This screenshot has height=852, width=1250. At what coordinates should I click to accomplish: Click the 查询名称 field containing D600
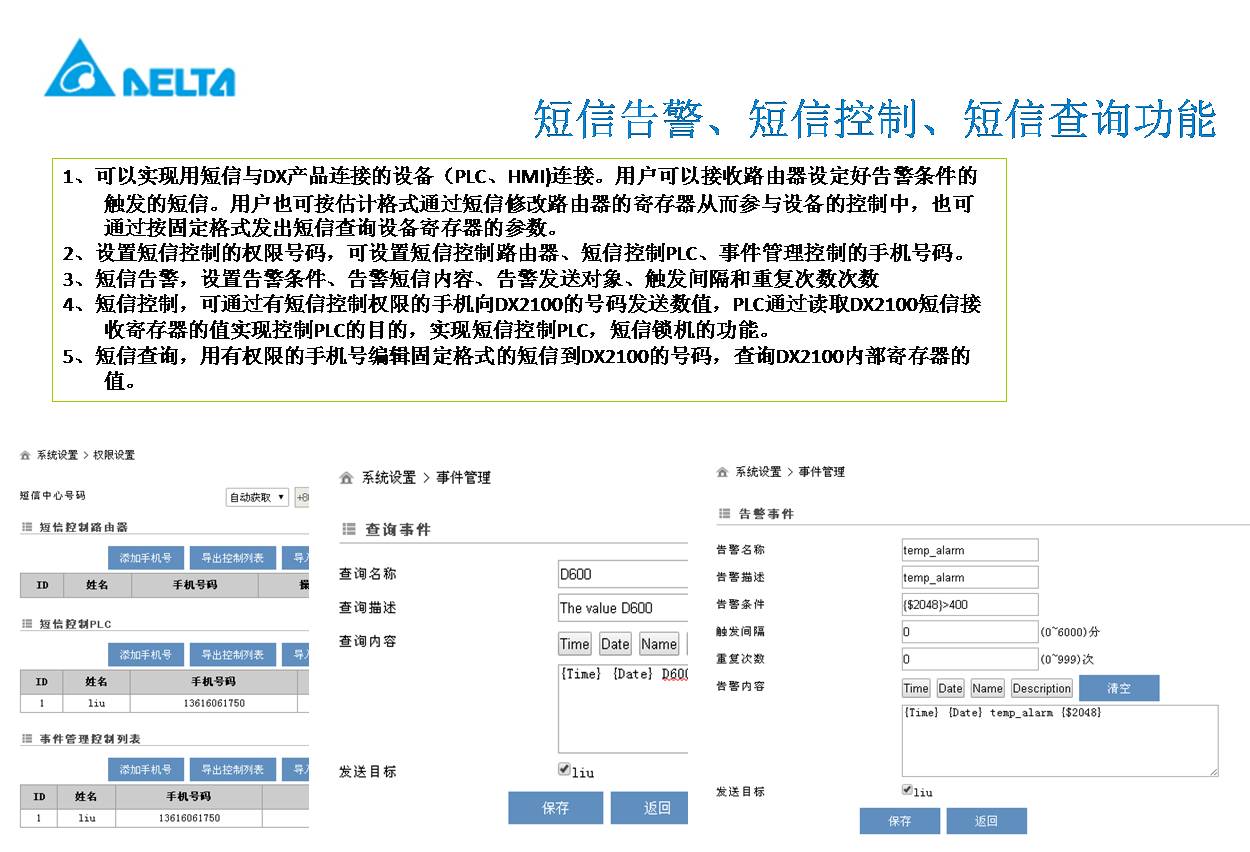pos(622,574)
